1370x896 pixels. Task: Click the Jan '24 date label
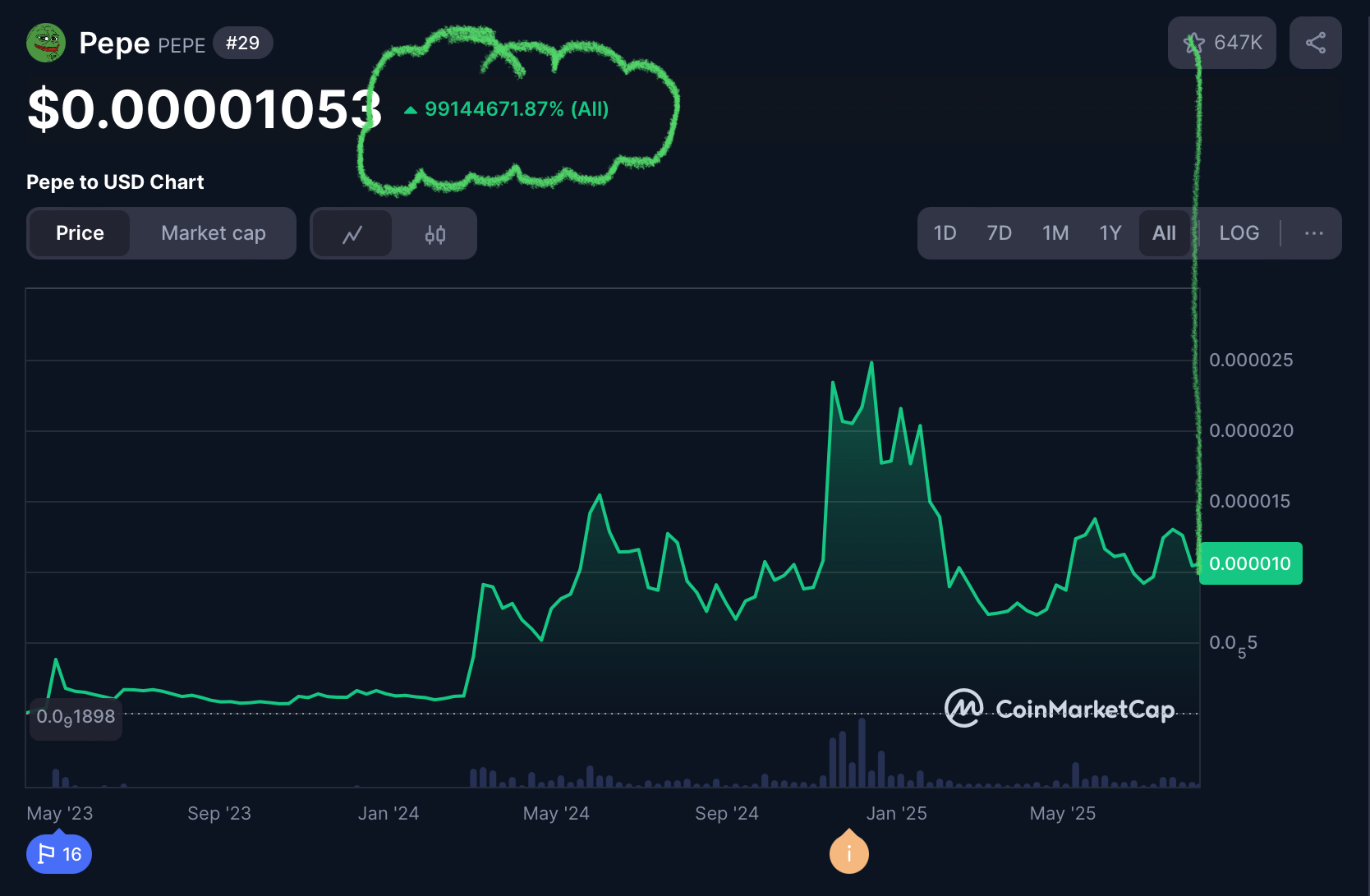(388, 813)
